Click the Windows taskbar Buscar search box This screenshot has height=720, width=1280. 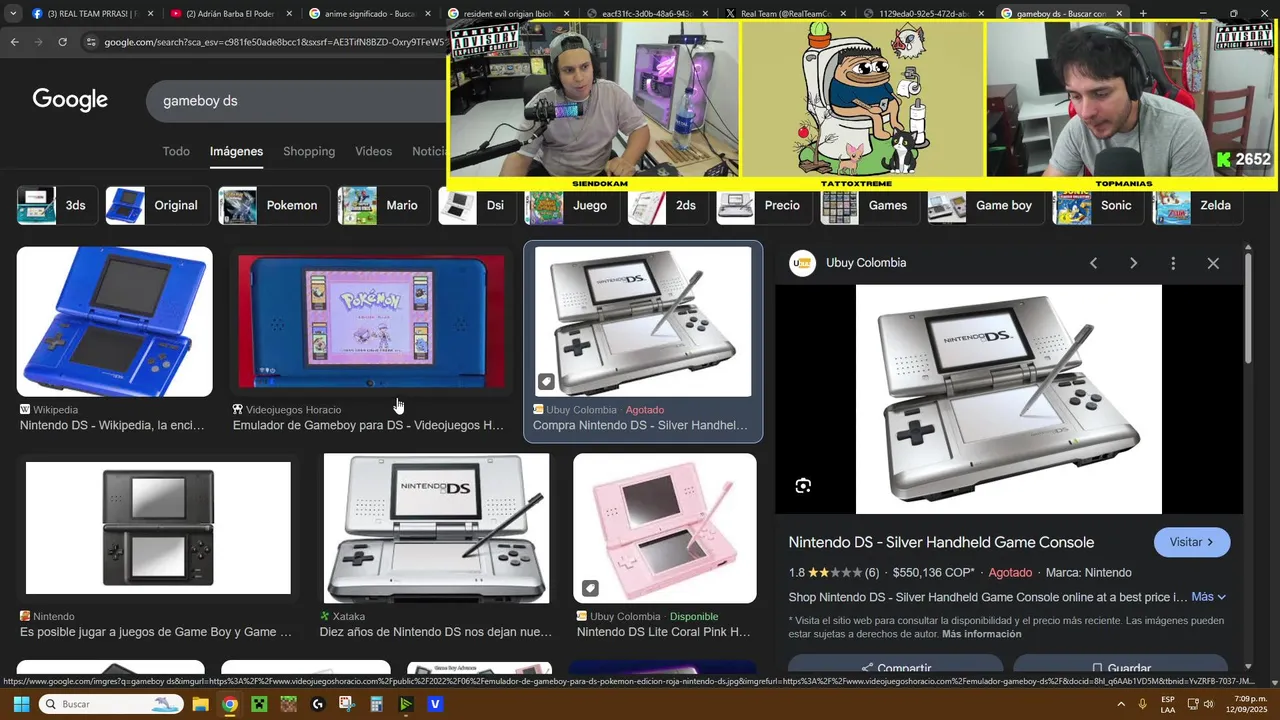tap(113, 704)
